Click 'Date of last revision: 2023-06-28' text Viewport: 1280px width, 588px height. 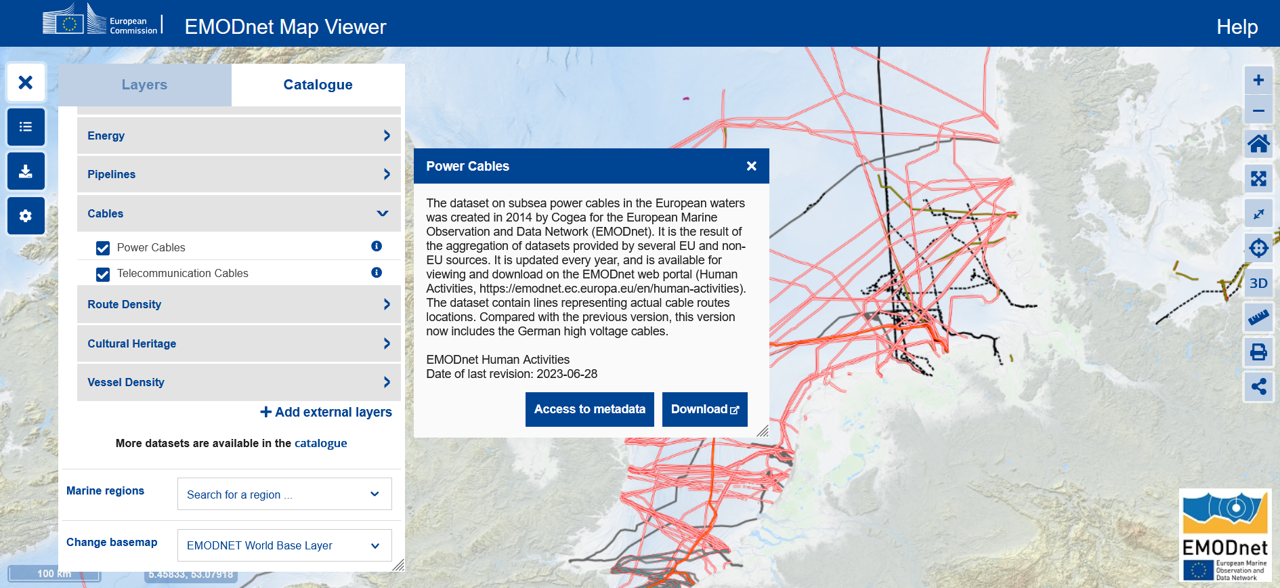(512, 374)
